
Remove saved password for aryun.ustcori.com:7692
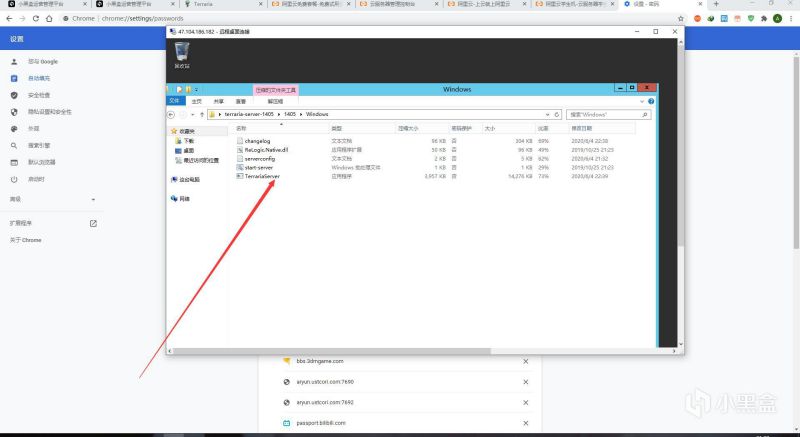click(526, 402)
